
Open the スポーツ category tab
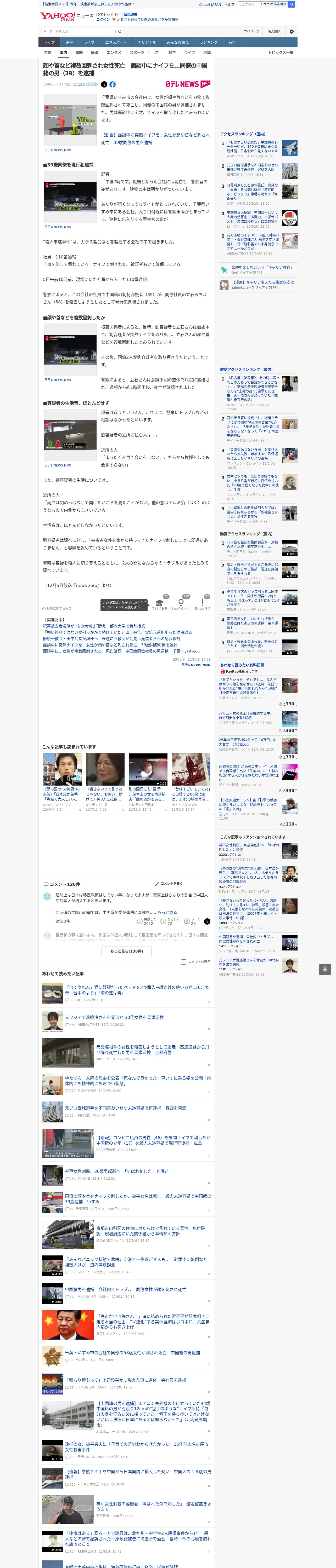tap(137, 52)
